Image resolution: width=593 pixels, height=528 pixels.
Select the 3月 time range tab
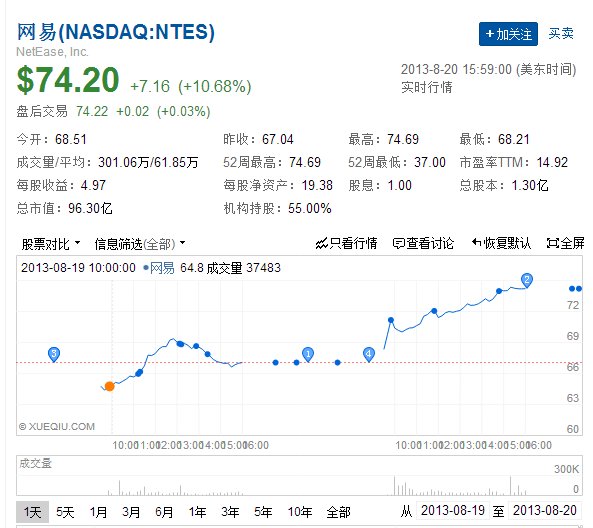pyautogui.click(x=131, y=512)
